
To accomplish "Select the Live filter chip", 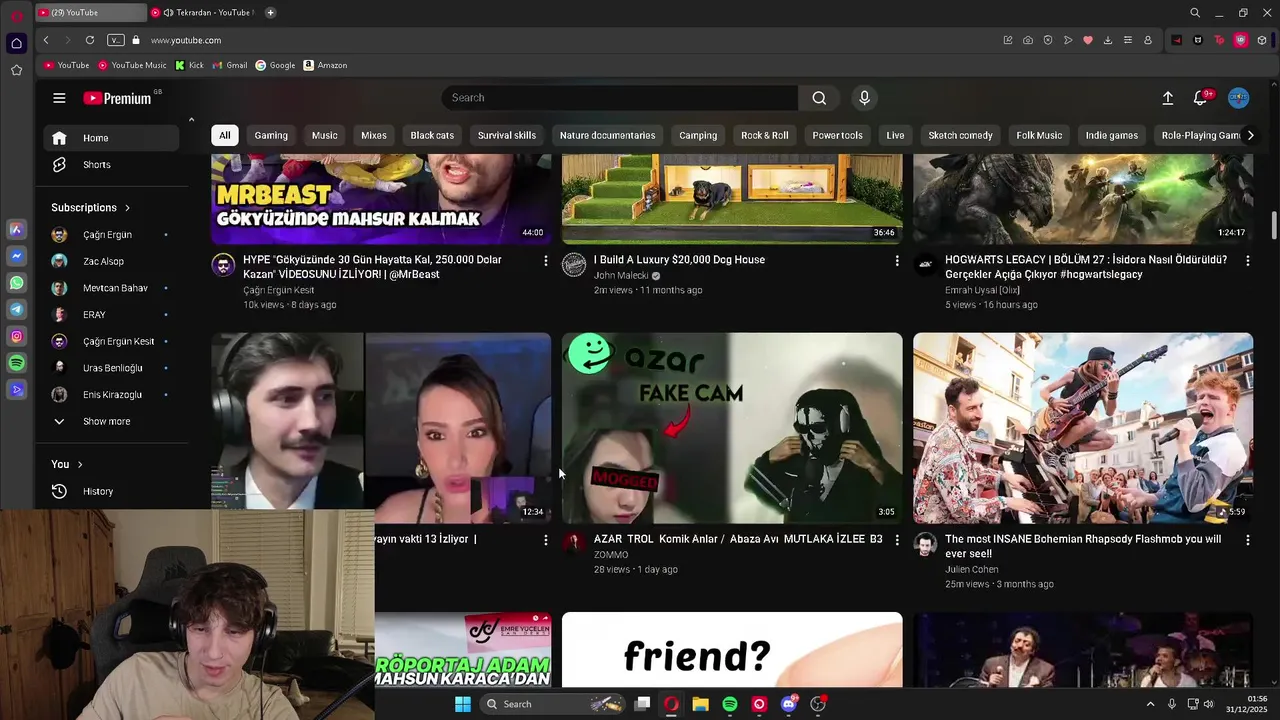I will coord(895,135).
